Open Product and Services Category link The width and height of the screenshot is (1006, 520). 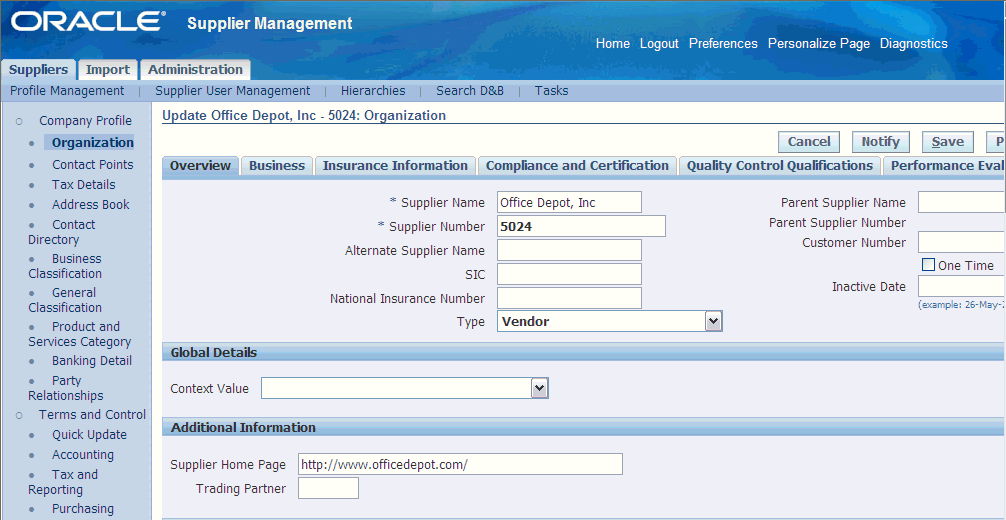(80, 334)
